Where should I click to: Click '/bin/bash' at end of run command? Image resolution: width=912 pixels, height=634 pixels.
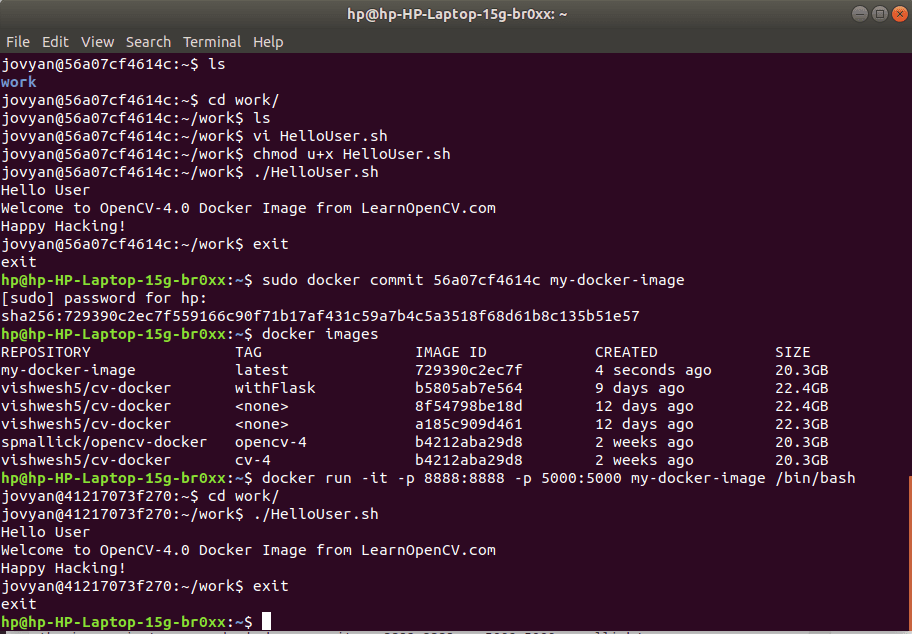[815, 479]
